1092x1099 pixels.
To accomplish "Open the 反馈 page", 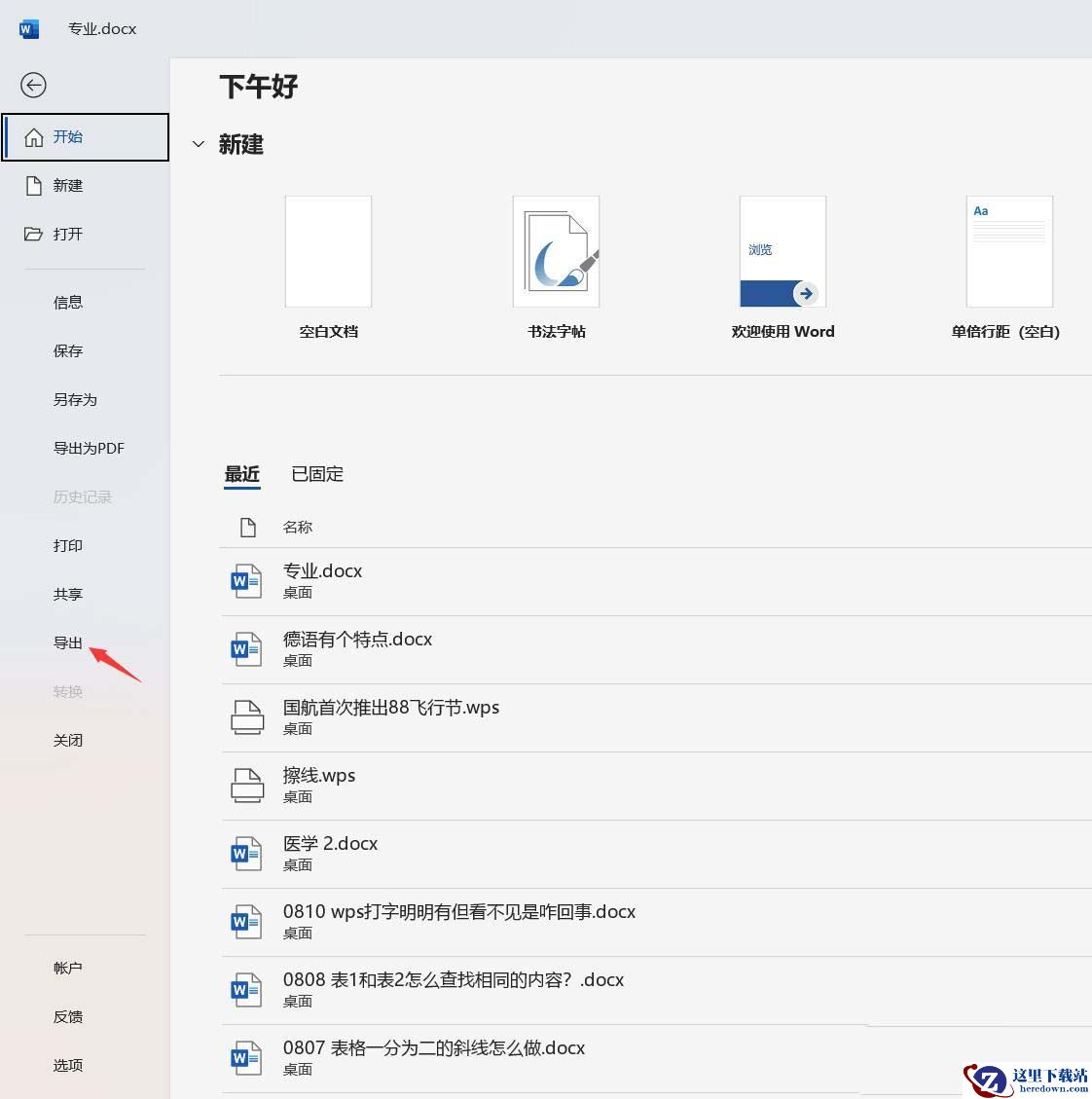I will [68, 1017].
